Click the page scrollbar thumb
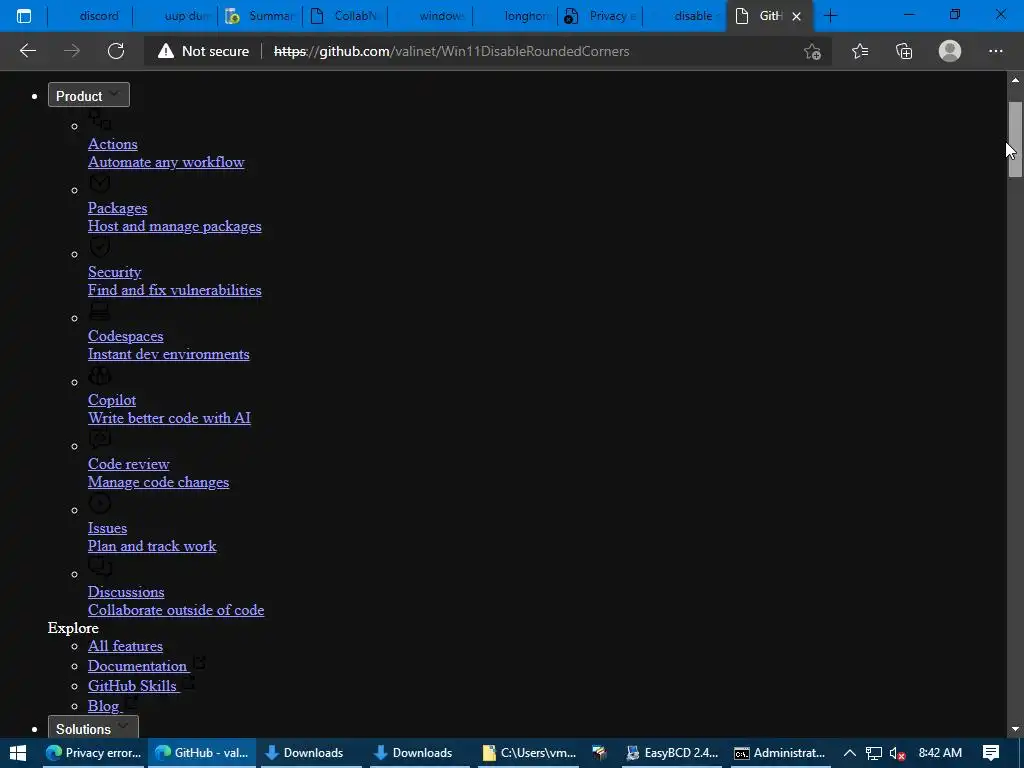This screenshot has height=768, width=1024. tap(1015, 139)
